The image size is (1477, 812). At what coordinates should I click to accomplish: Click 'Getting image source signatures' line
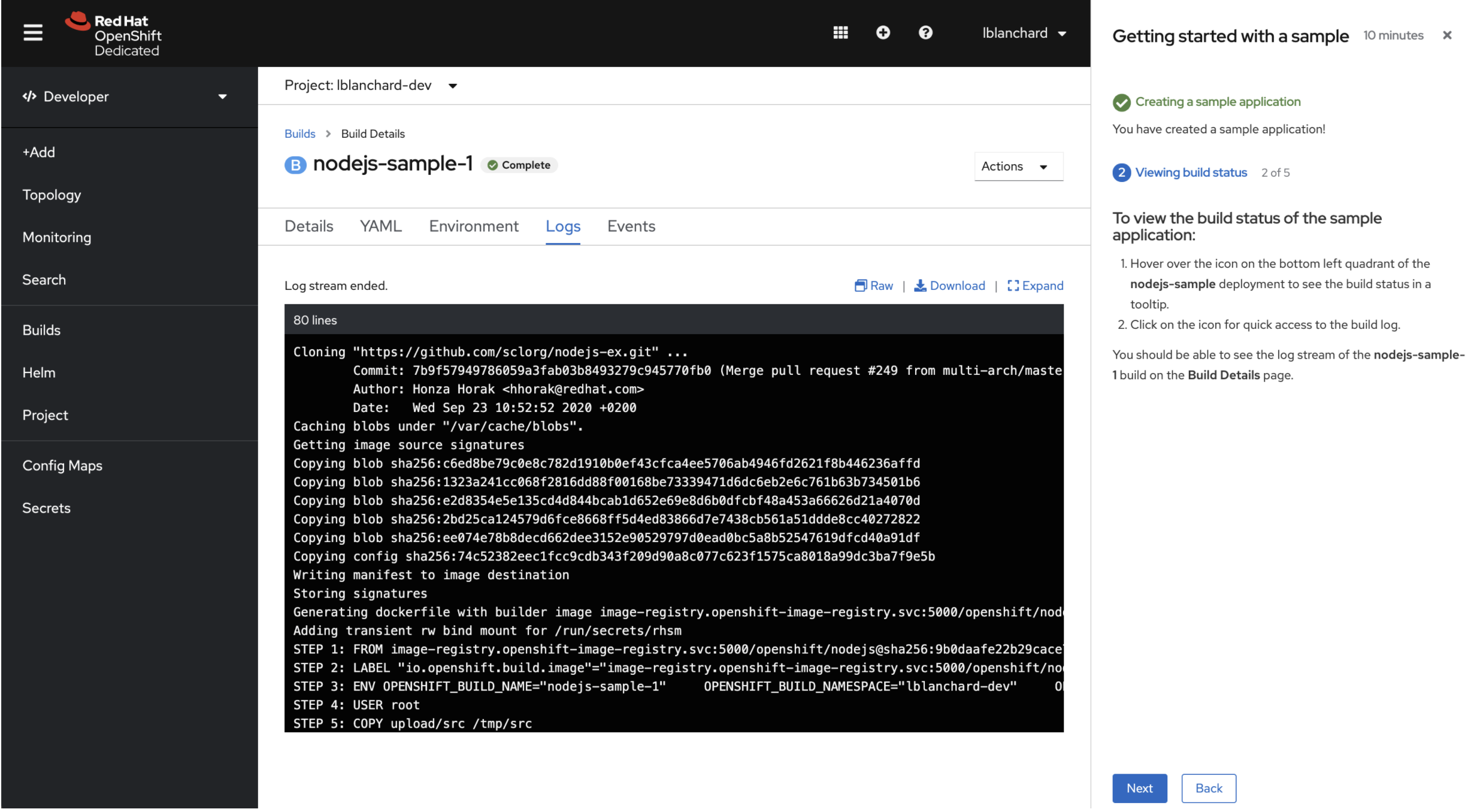click(408, 445)
